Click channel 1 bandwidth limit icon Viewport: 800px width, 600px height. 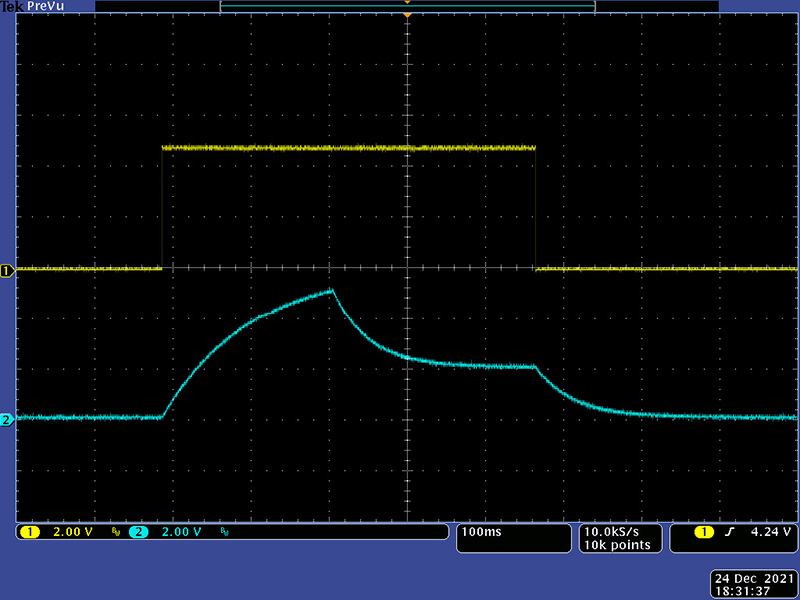click(x=116, y=532)
